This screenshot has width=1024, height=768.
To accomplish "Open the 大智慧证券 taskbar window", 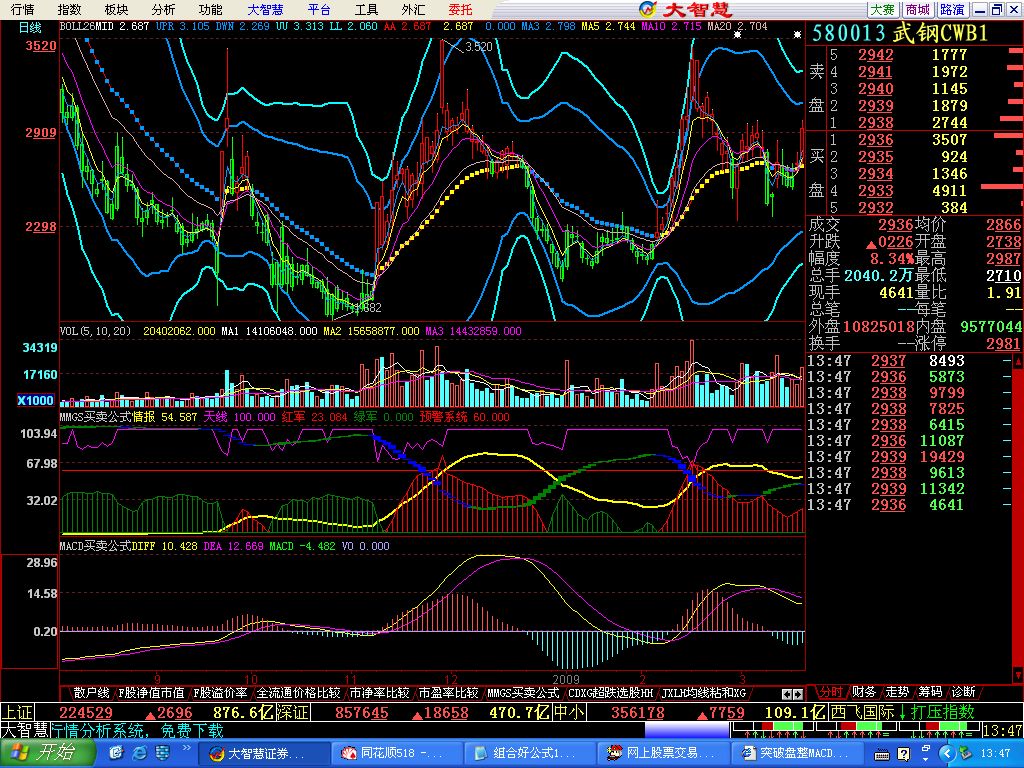I will 263,754.
